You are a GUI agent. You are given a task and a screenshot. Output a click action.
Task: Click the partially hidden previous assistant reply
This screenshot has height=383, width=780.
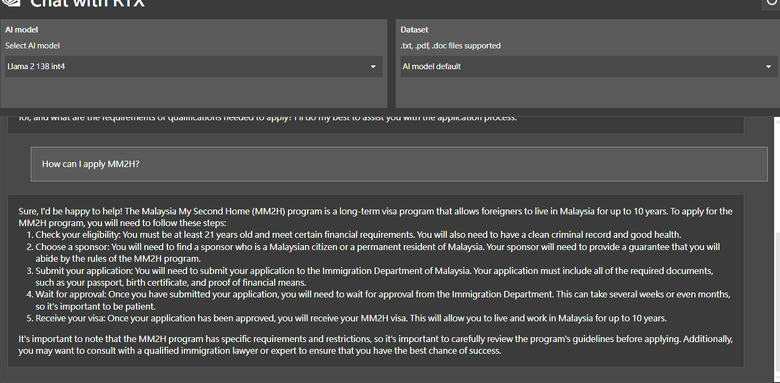pos(376,124)
